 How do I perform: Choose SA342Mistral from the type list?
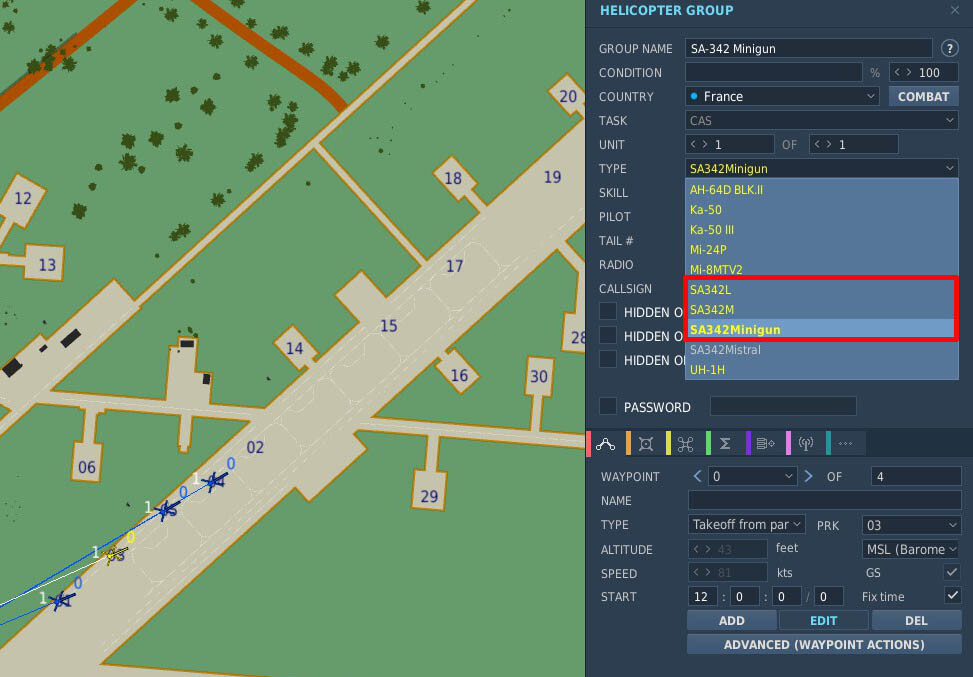[x=822, y=349]
